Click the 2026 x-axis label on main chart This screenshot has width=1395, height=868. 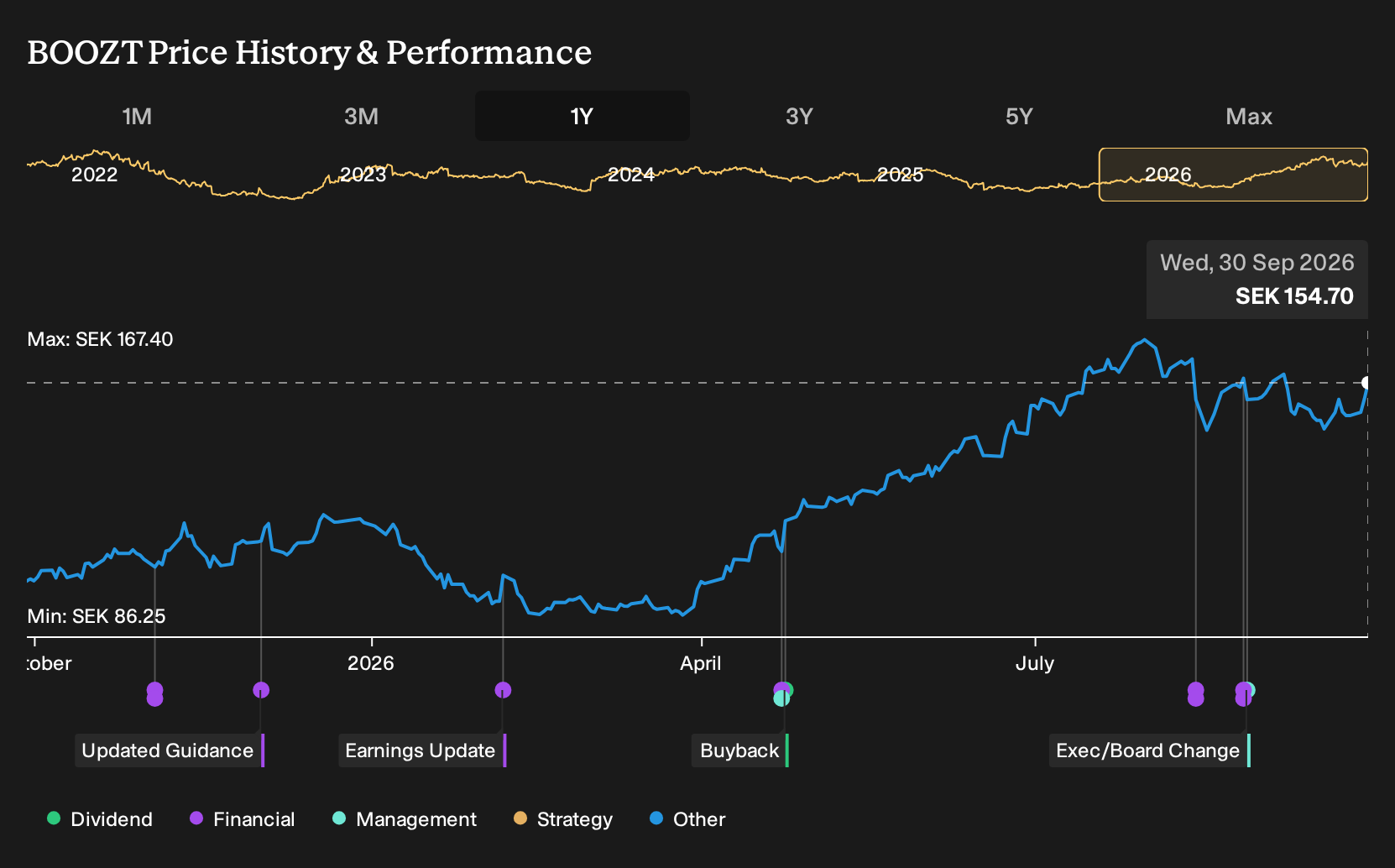click(371, 663)
